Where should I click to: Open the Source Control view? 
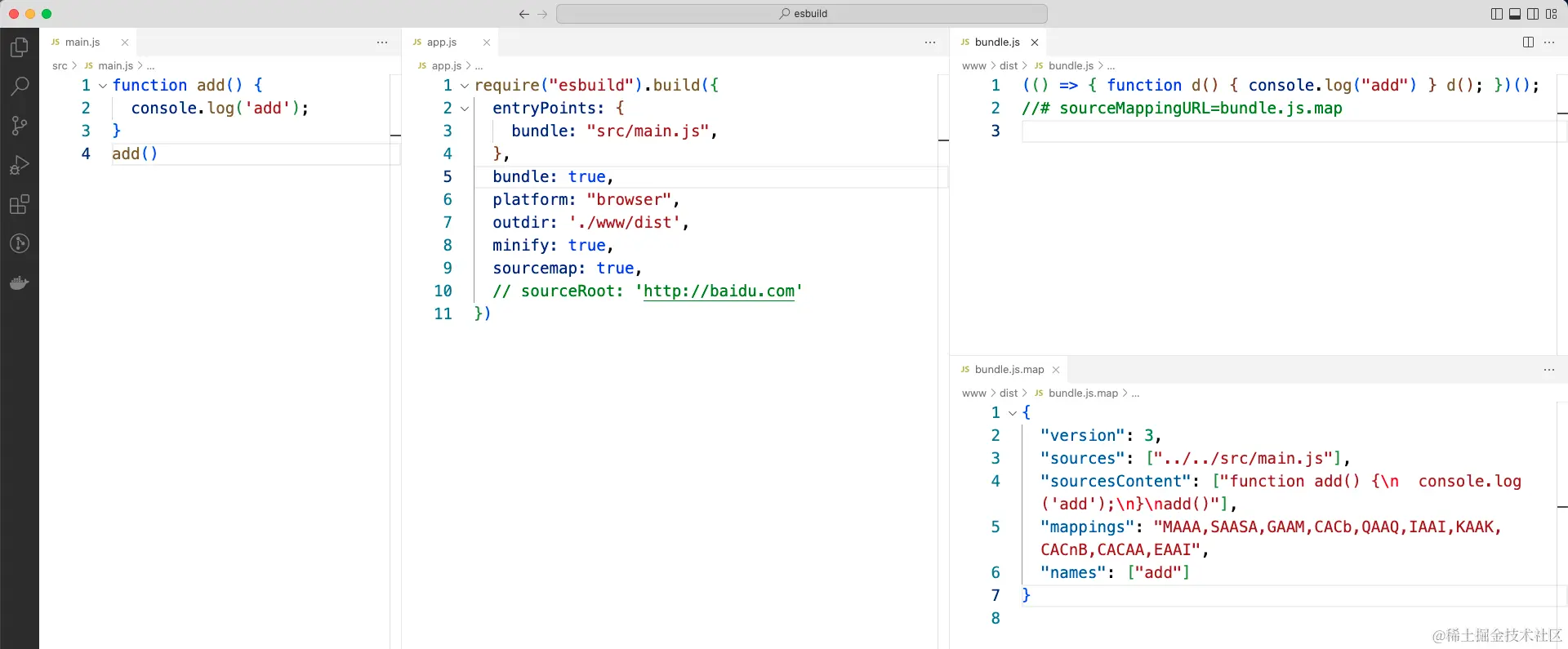point(20,125)
